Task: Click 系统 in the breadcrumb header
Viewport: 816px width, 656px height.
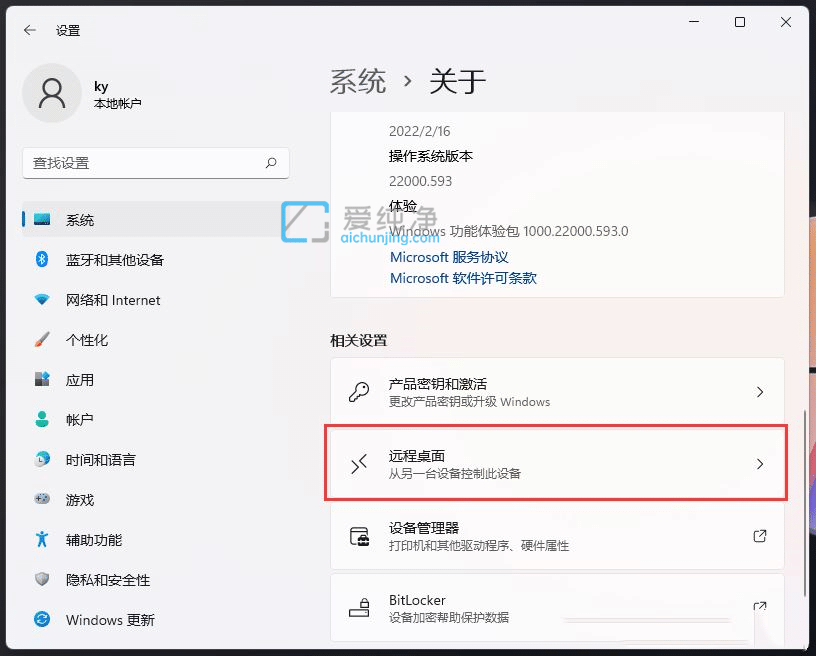Action: tap(358, 82)
